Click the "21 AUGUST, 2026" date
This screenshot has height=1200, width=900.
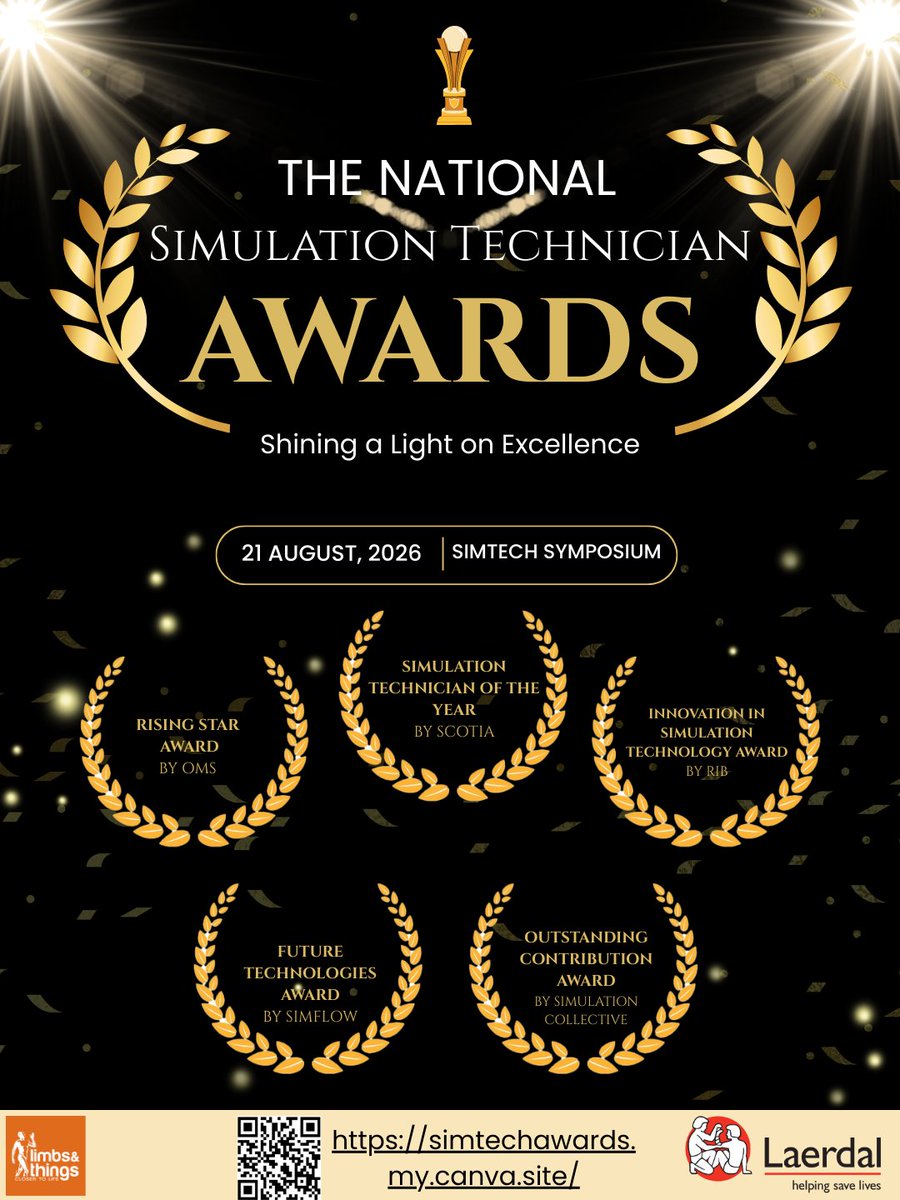click(x=330, y=553)
